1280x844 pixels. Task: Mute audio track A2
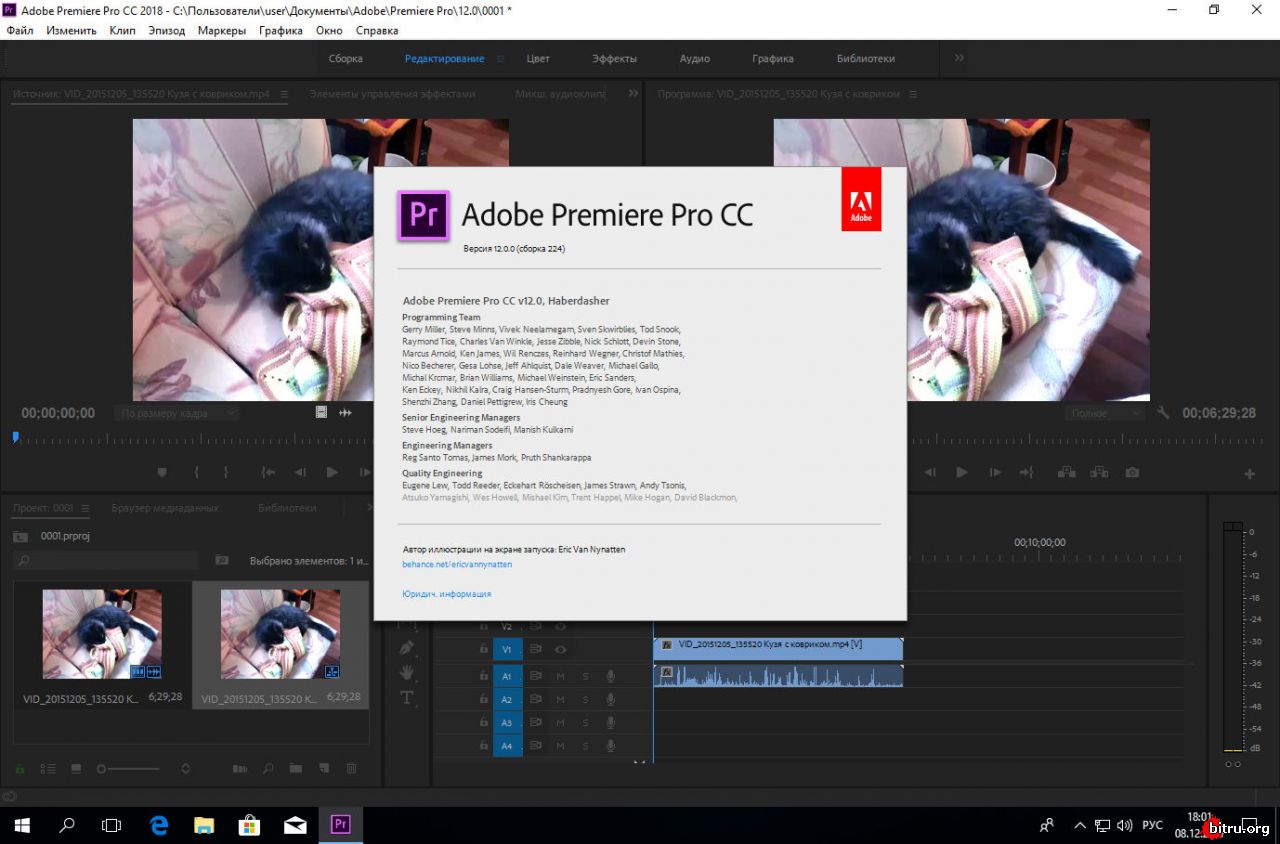561,699
